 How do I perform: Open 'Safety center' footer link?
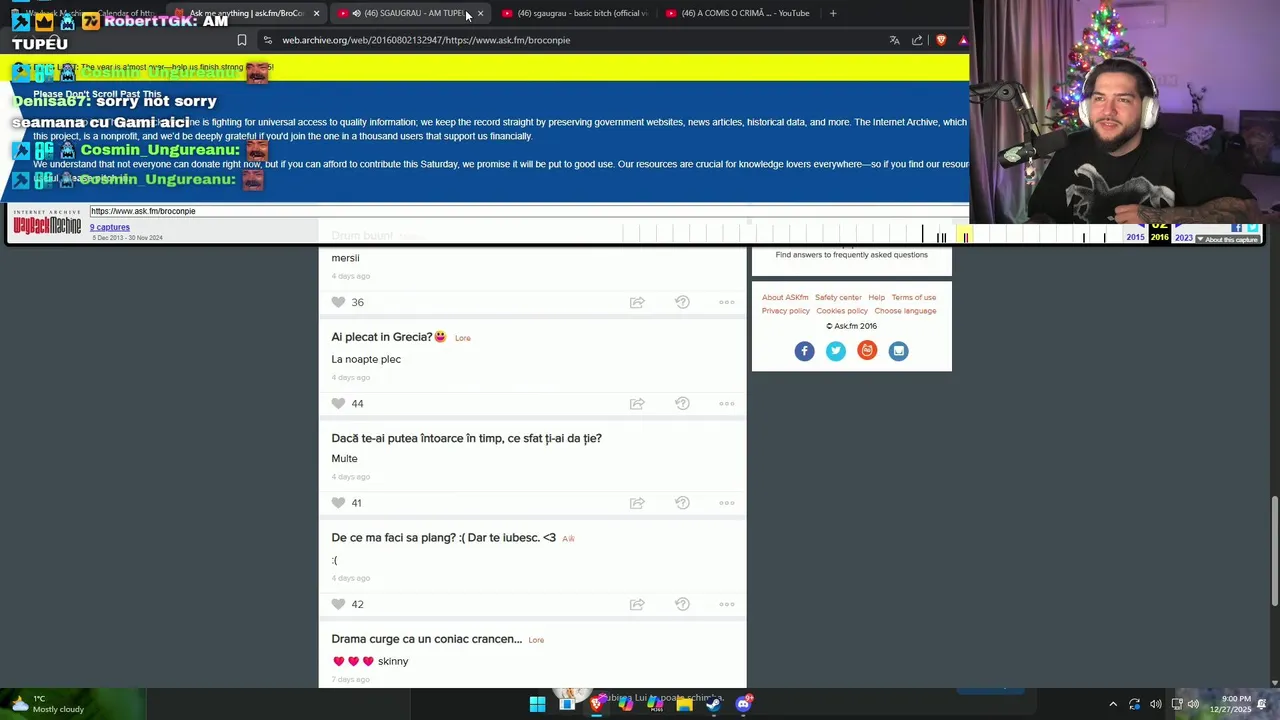[x=838, y=297]
